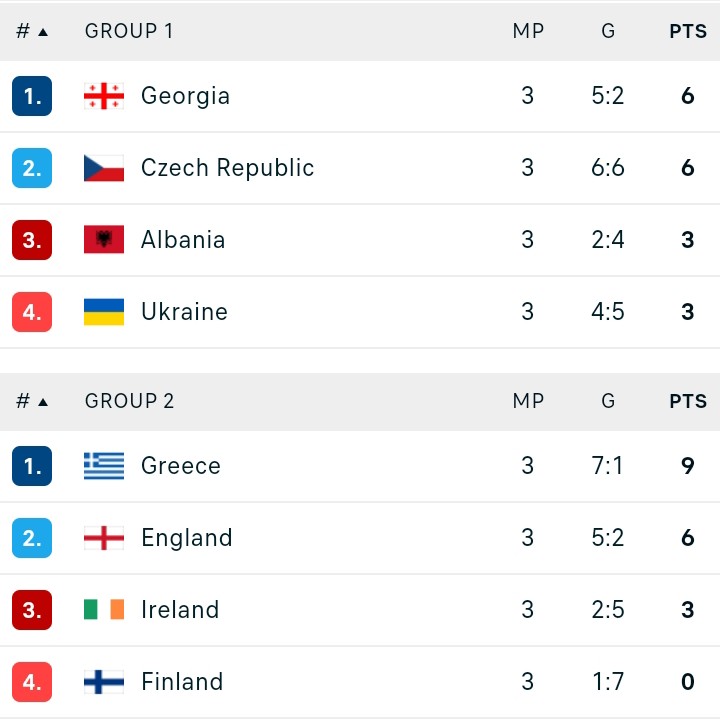
Task: Open the Georgia team link
Action: coord(185,96)
